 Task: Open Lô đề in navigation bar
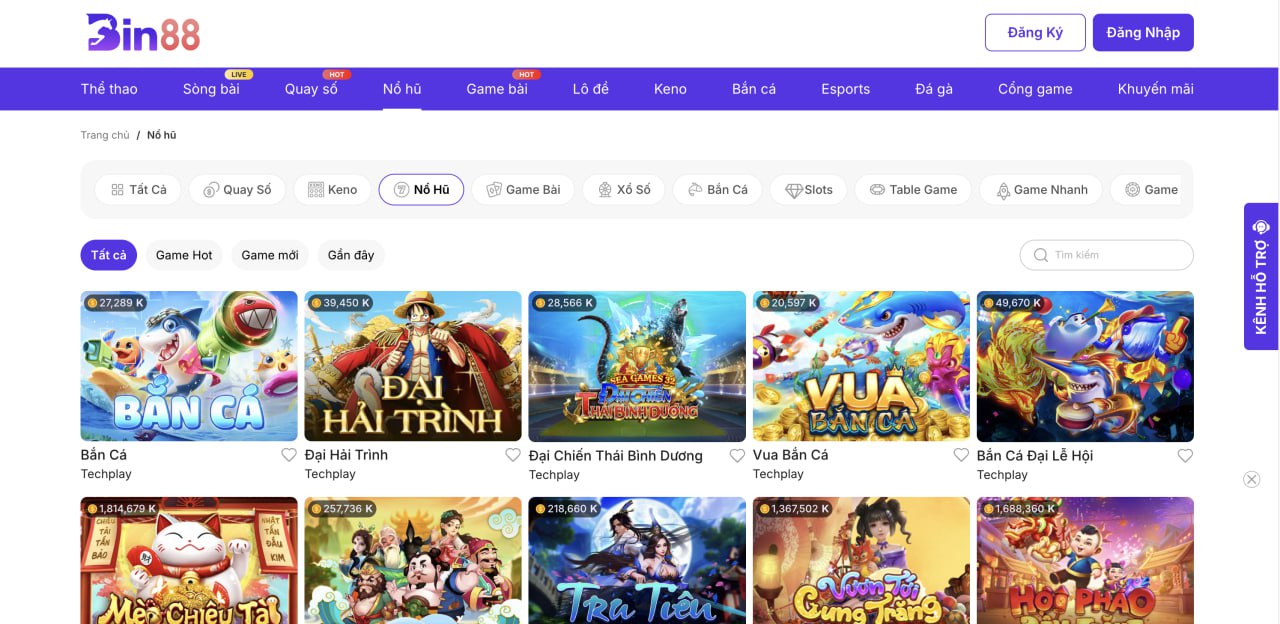591,89
